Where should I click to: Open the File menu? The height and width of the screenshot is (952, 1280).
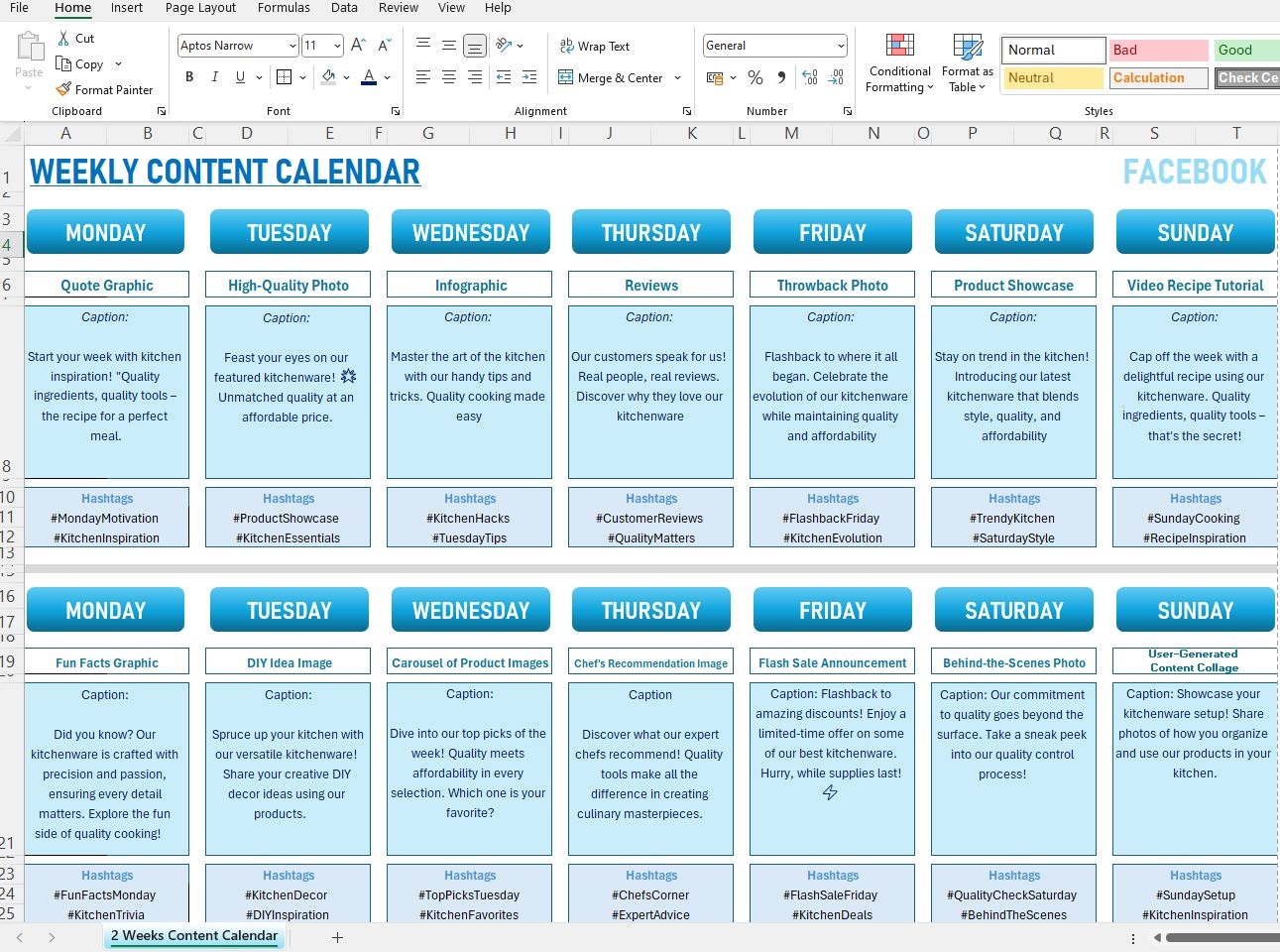click(19, 8)
